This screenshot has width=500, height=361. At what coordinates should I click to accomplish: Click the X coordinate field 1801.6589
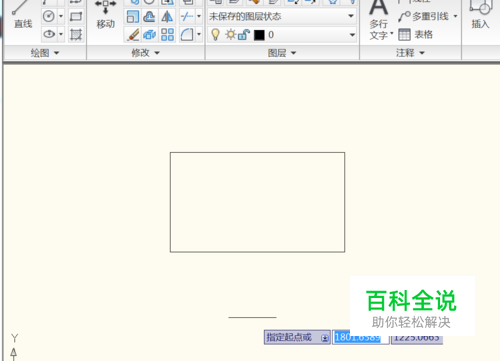click(360, 337)
